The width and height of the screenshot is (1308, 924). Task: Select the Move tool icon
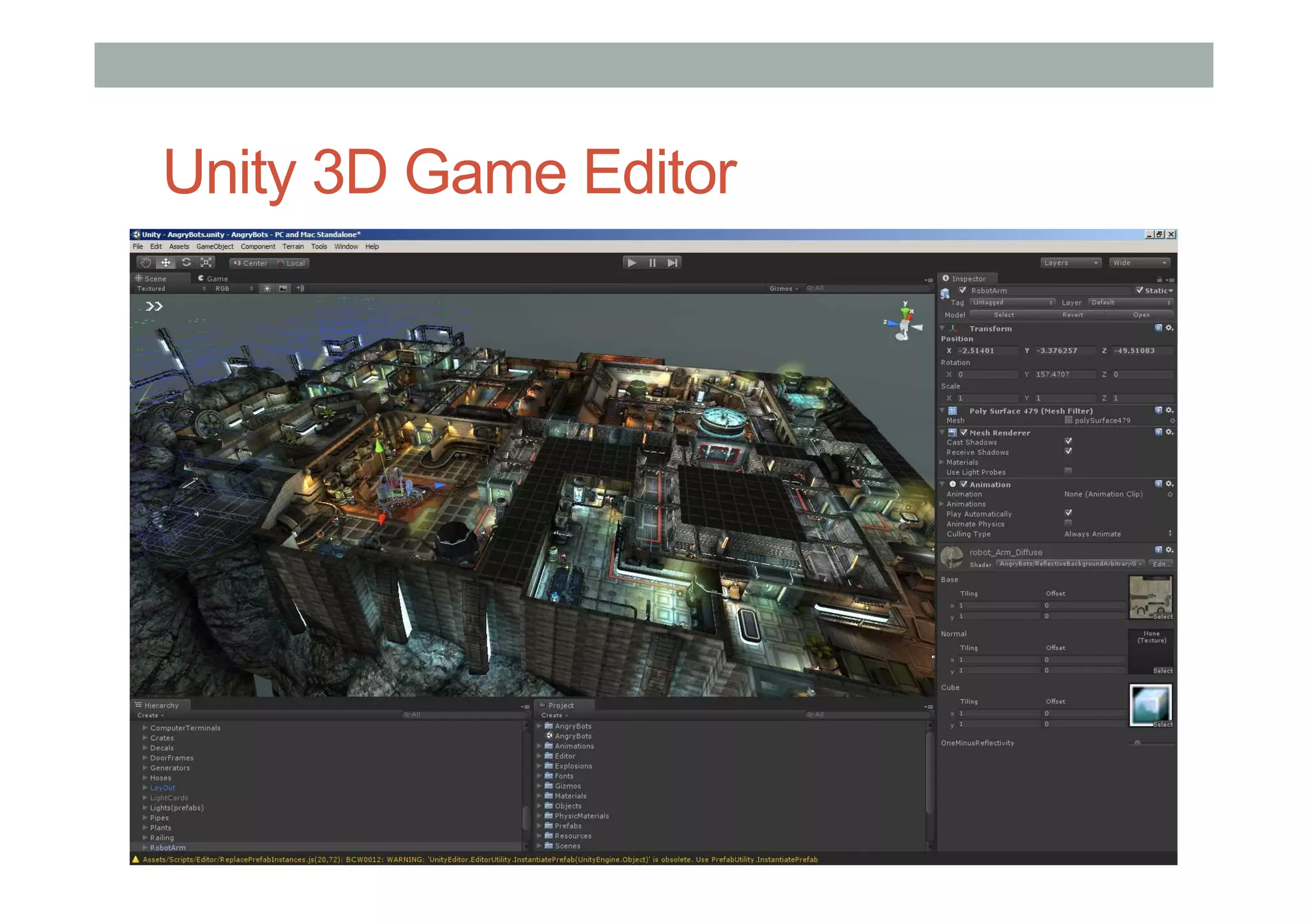click(165, 262)
